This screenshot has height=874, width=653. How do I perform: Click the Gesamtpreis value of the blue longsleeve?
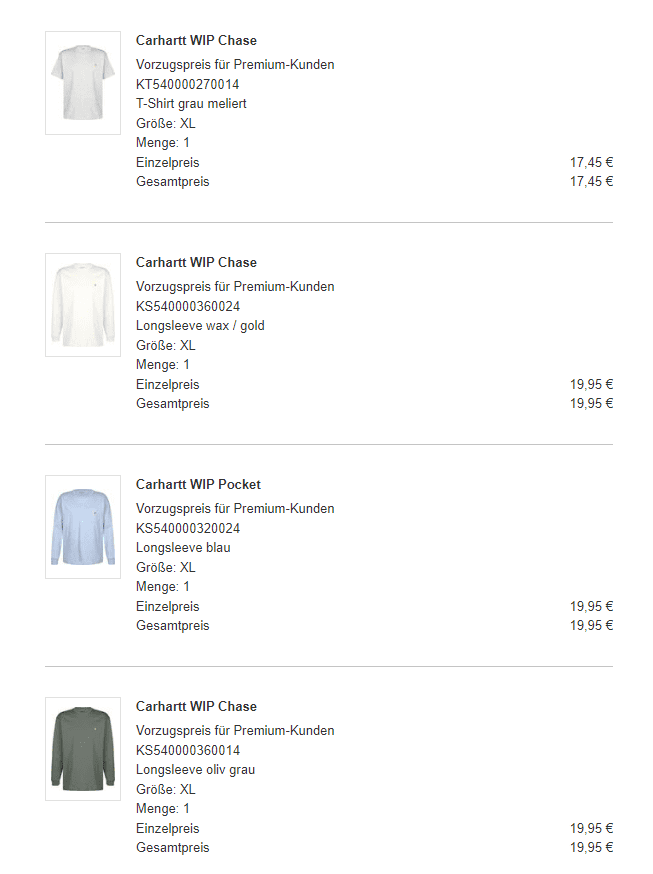click(x=591, y=625)
